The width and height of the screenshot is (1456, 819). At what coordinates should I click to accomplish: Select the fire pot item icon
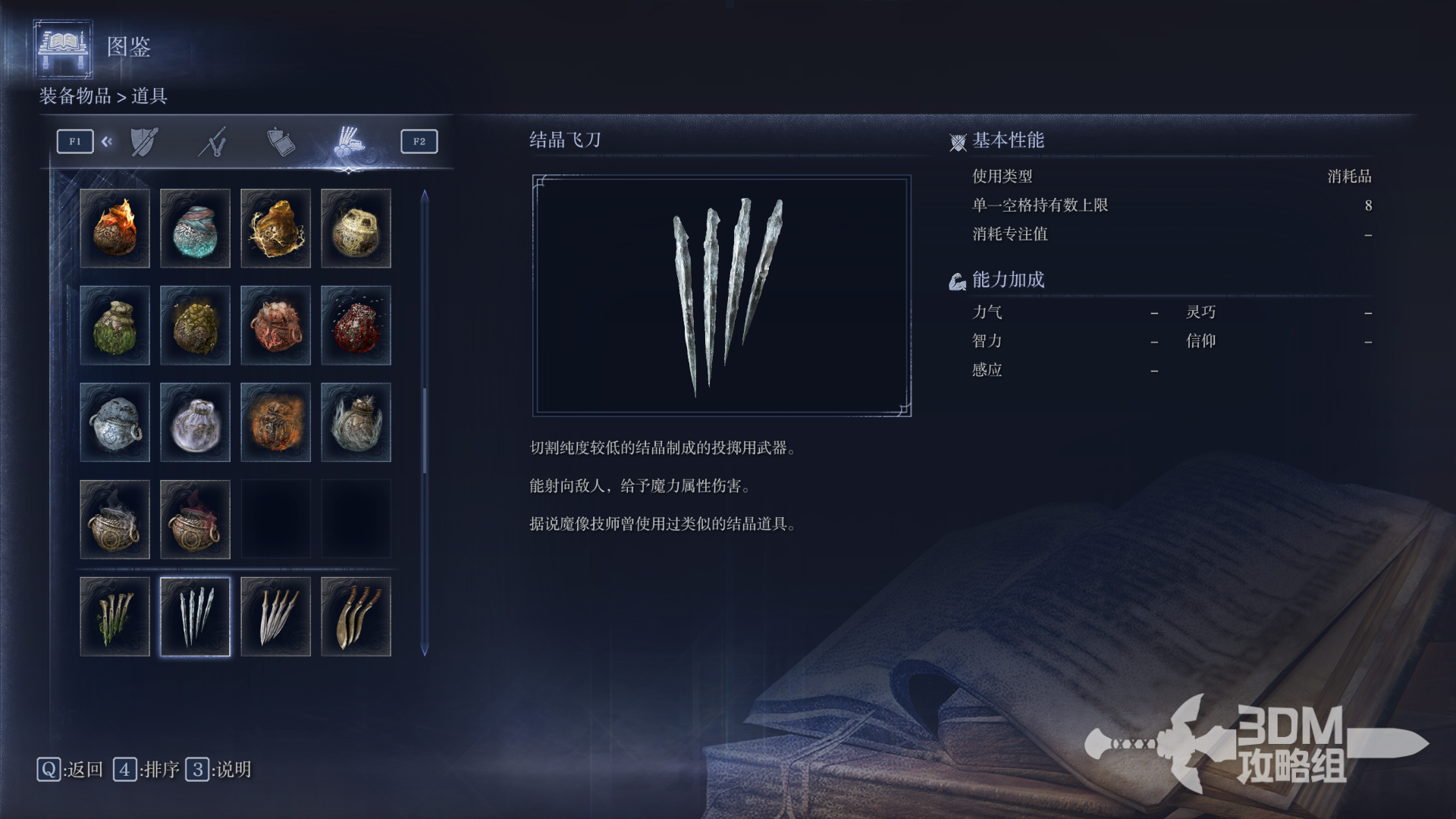click(115, 228)
